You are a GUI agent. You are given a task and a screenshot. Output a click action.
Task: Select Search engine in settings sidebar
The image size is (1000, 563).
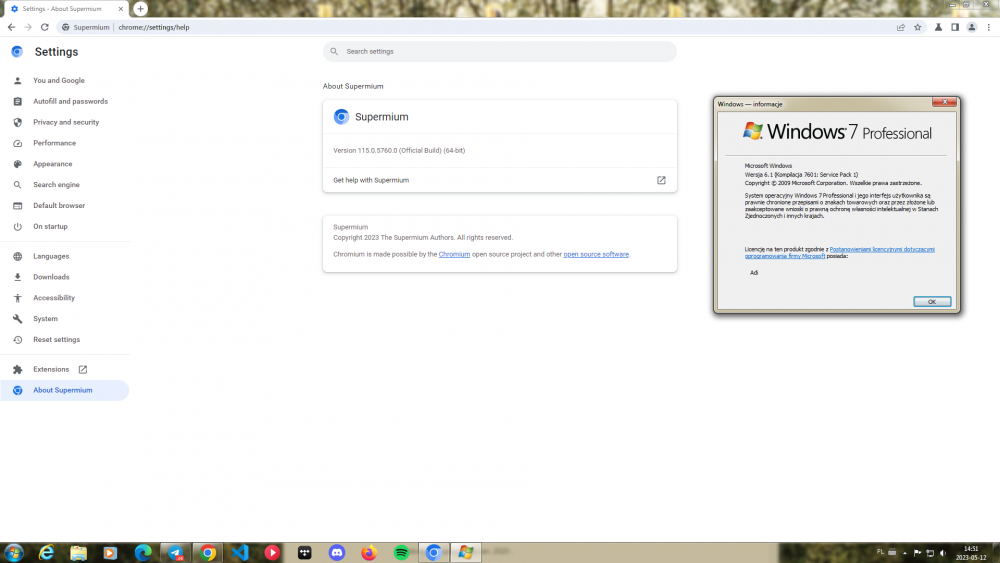click(56, 185)
